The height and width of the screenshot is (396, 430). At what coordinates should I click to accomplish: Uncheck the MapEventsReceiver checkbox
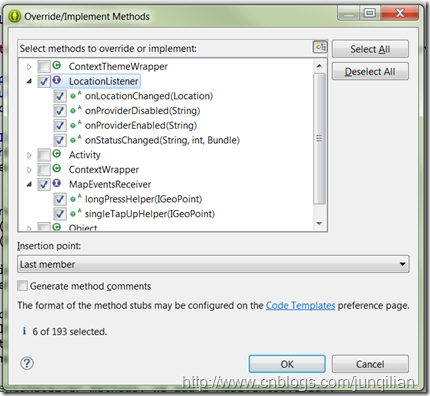[x=44, y=184]
